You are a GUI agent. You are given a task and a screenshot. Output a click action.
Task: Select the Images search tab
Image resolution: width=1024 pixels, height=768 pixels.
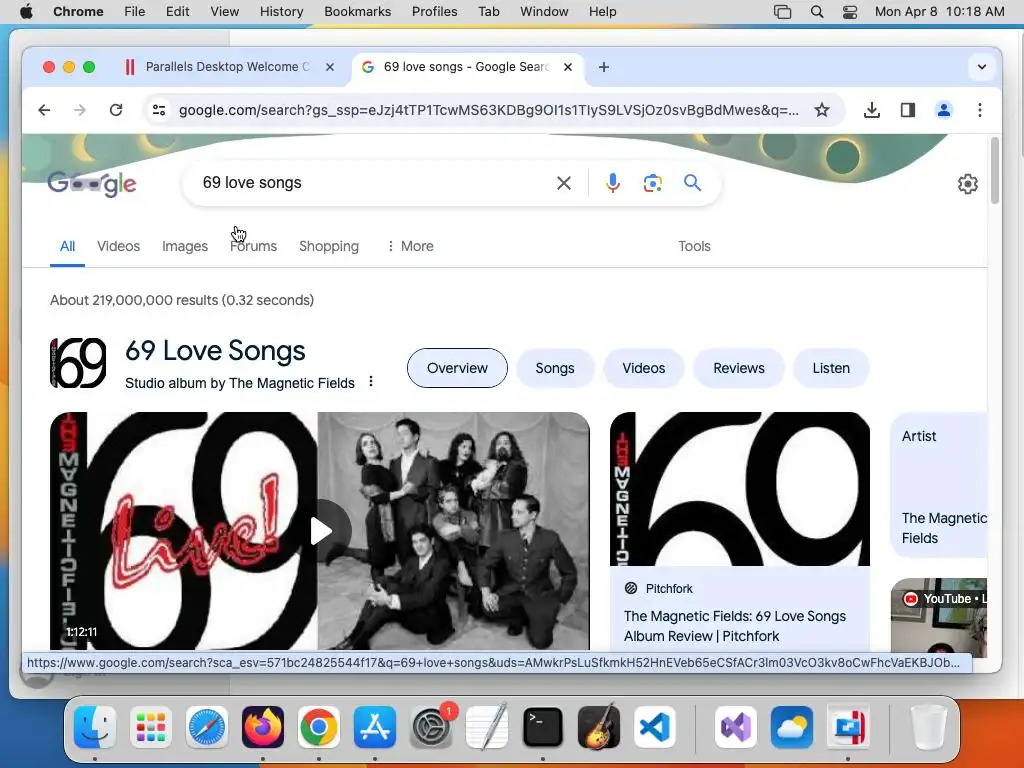[x=185, y=246]
